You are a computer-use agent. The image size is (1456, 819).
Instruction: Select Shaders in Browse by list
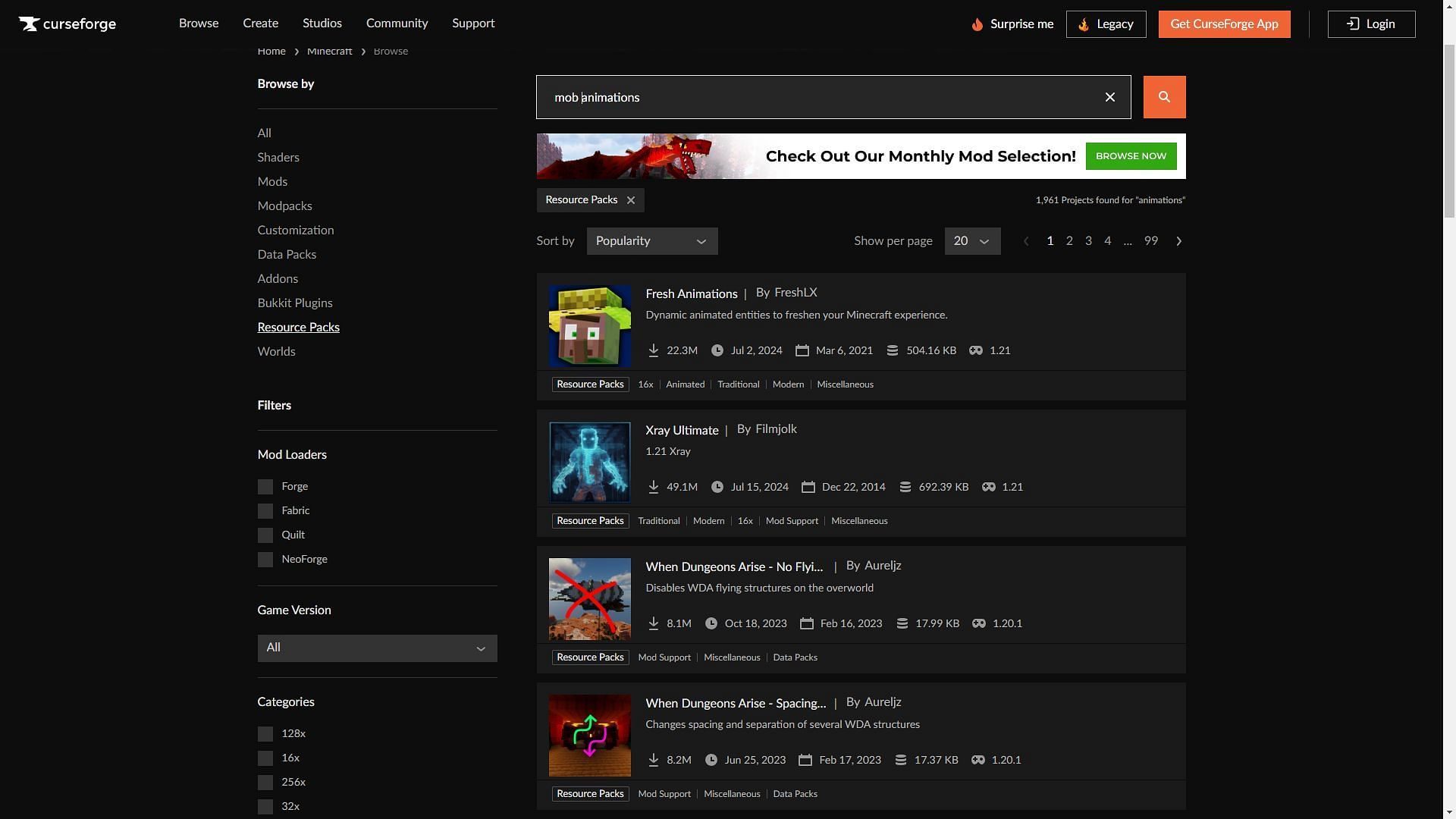278,158
